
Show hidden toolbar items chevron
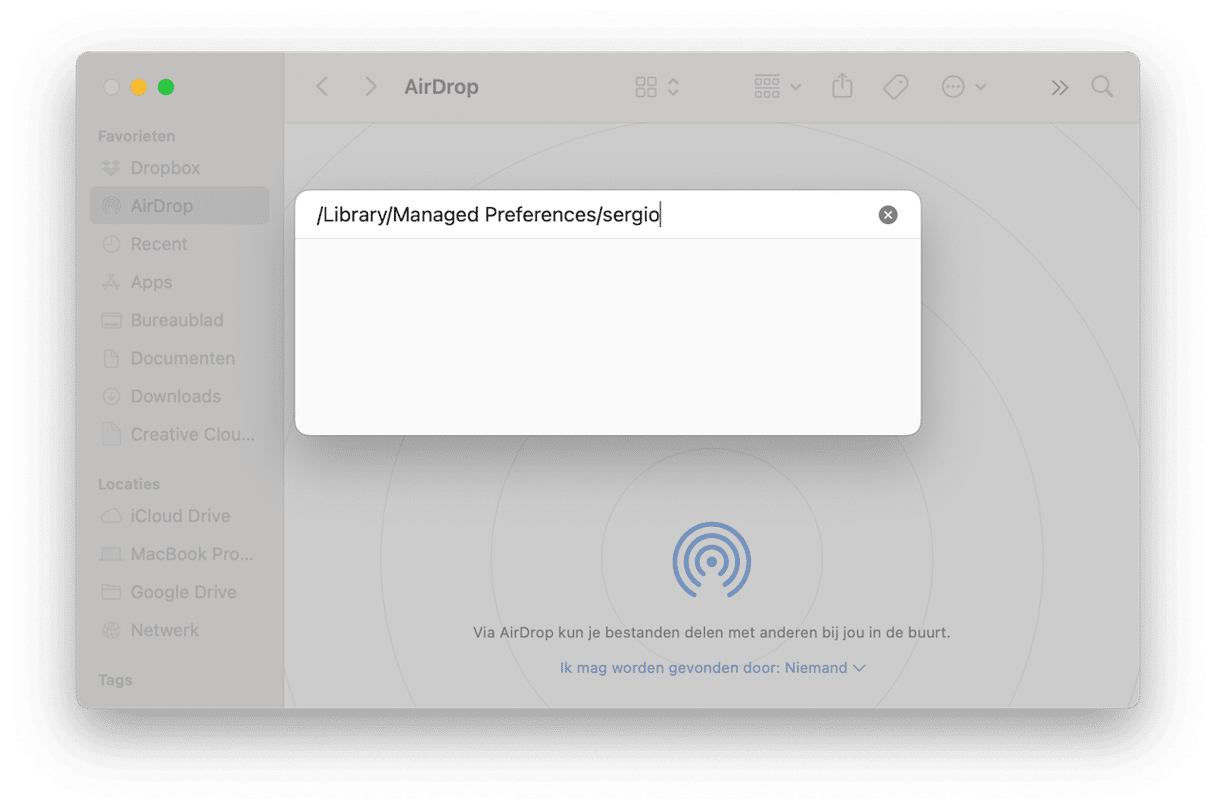[x=1060, y=87]
